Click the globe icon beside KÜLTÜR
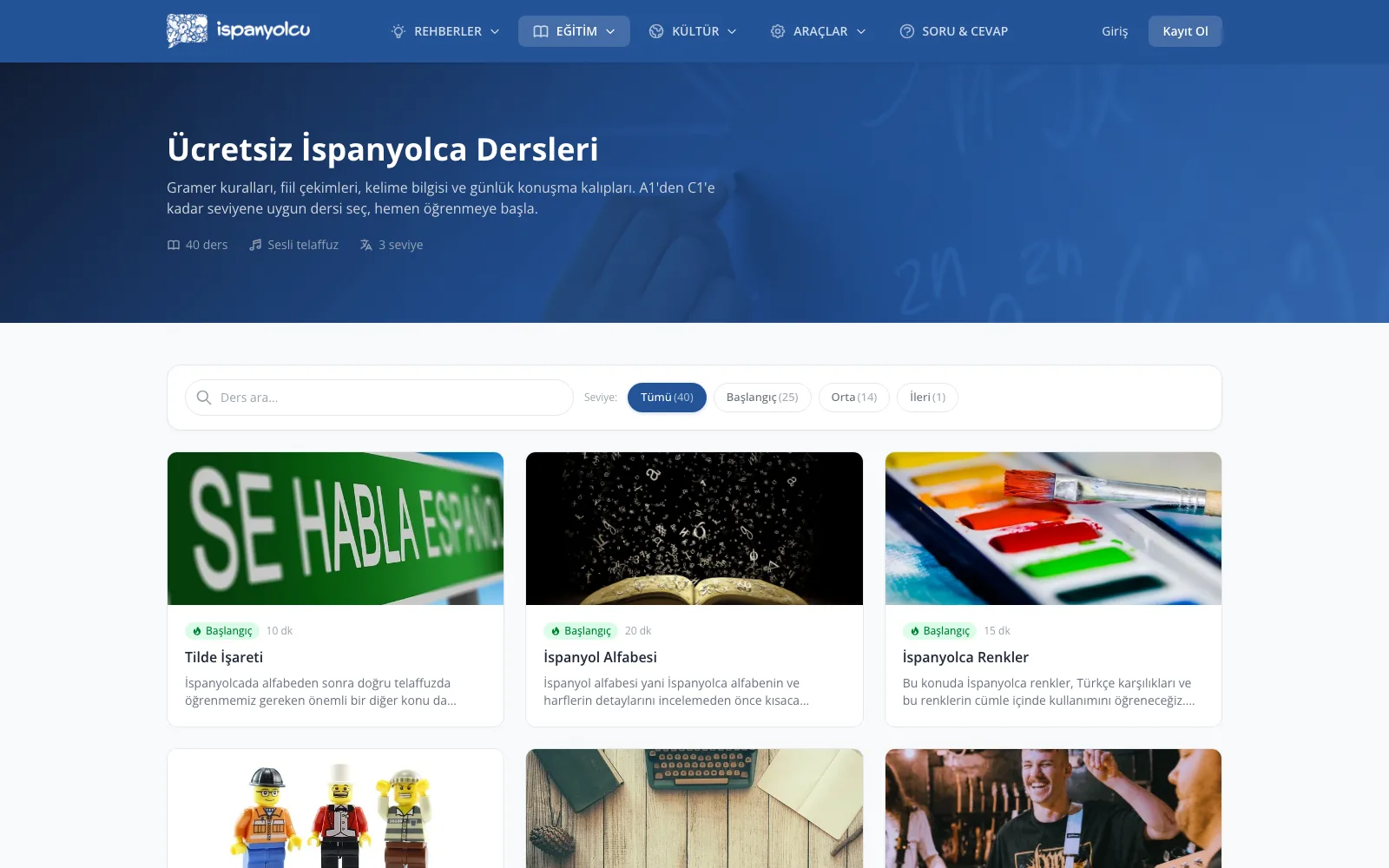This screenshot has width=1389, height=868. [656, 31]
